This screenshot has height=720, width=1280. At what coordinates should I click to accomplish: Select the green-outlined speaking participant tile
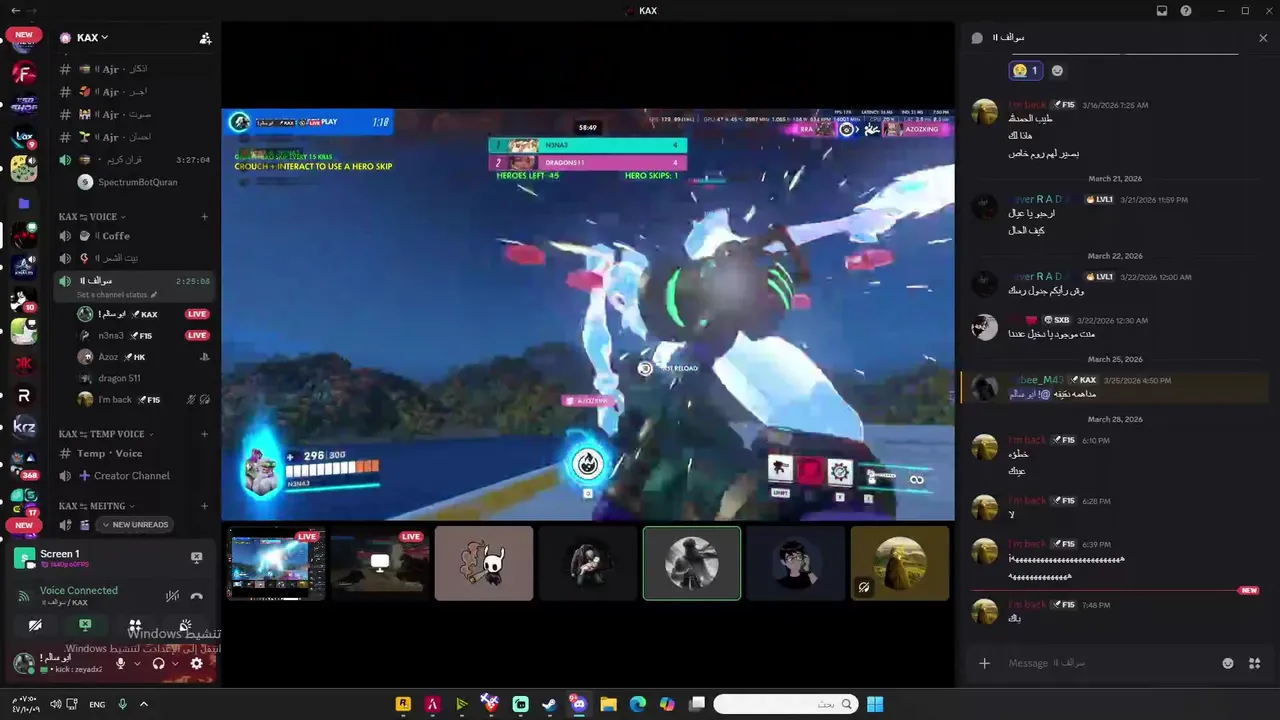(692, 563)
